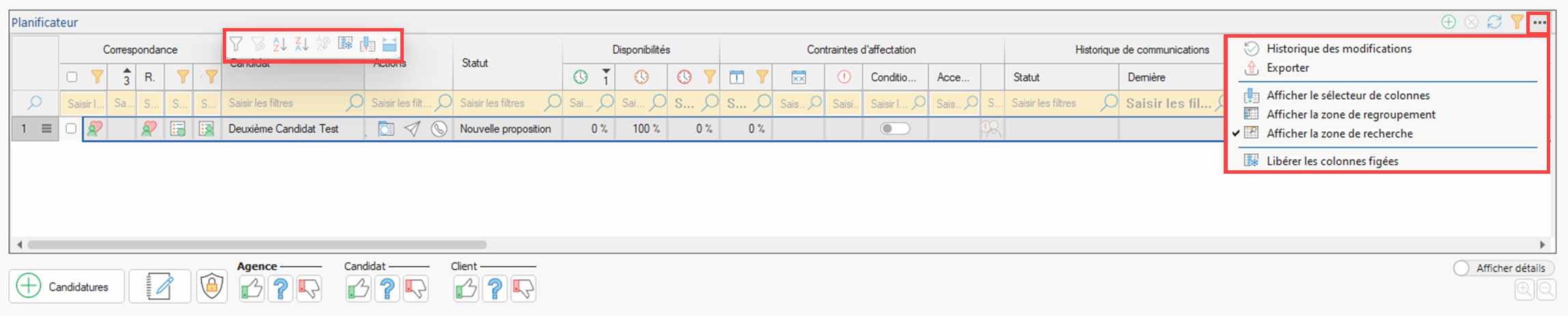Image resolution: width=1568 pixels, height=316 pixels.
Task: Click the Client thumbs-down icon
Action: (x=523, y=289)
